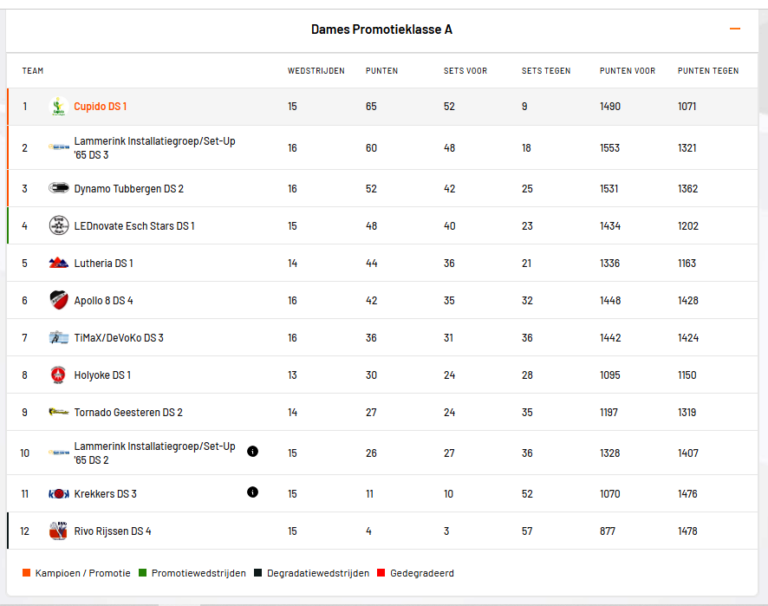Click the Punten column header

click(x=382, y=71)
